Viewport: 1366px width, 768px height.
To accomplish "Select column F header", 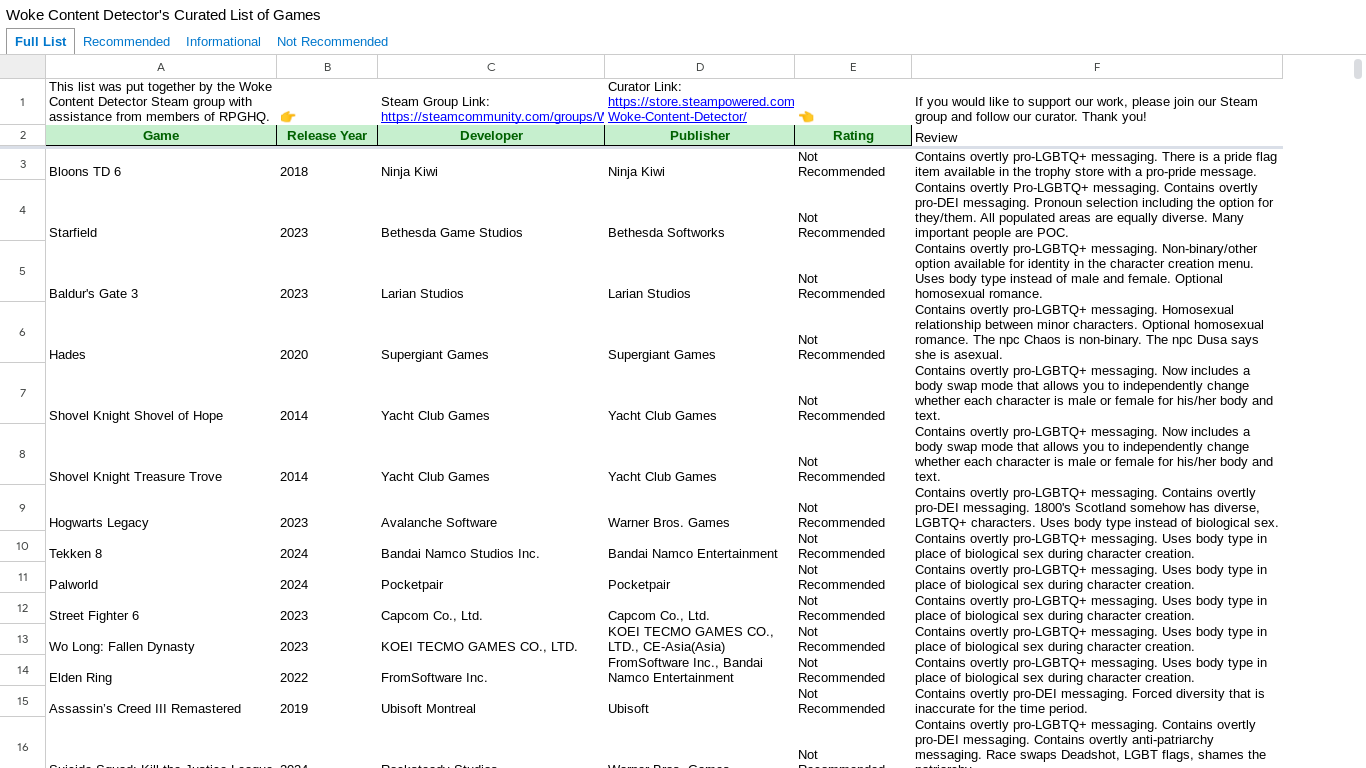I will 1097,67.
